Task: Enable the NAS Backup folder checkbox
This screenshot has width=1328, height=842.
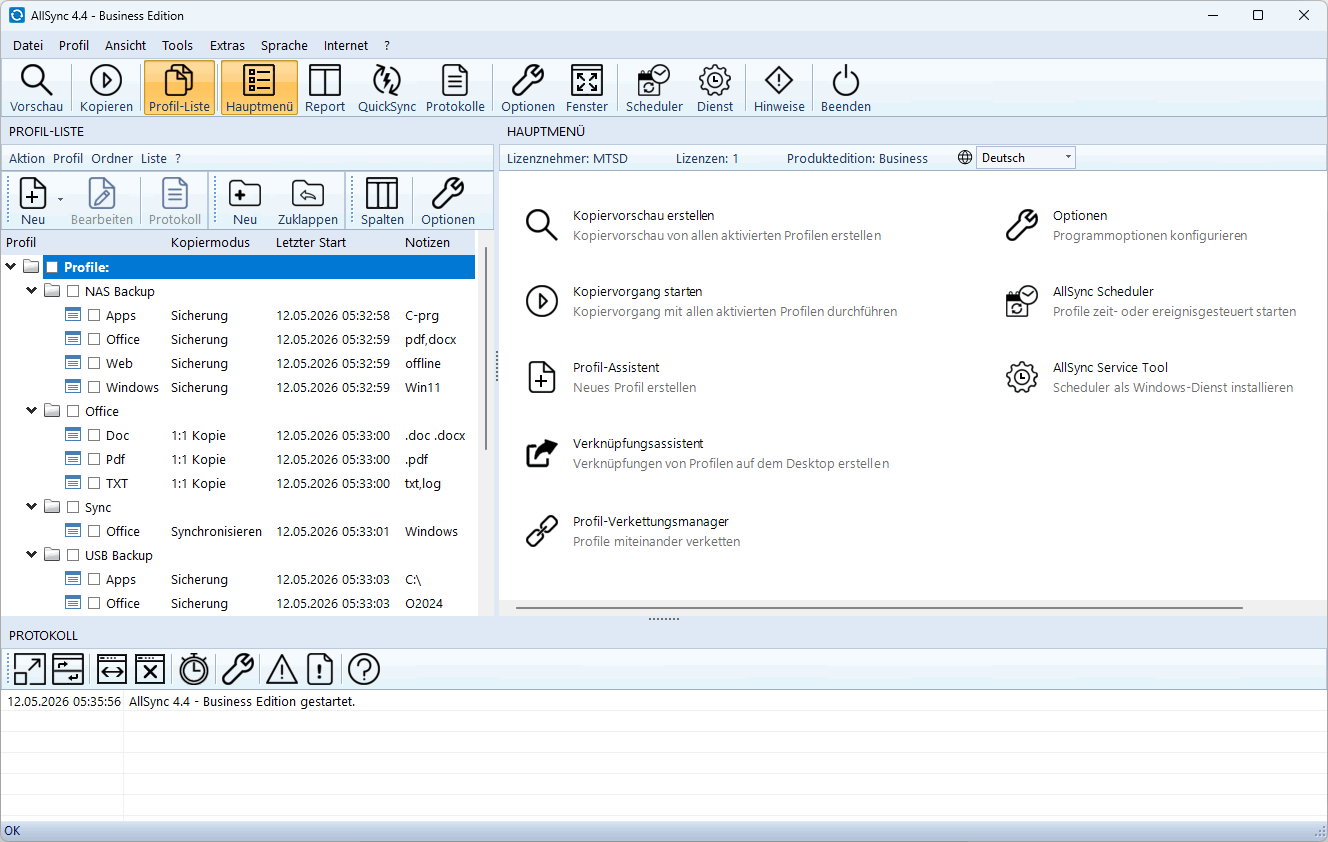Action: [73, 291]
